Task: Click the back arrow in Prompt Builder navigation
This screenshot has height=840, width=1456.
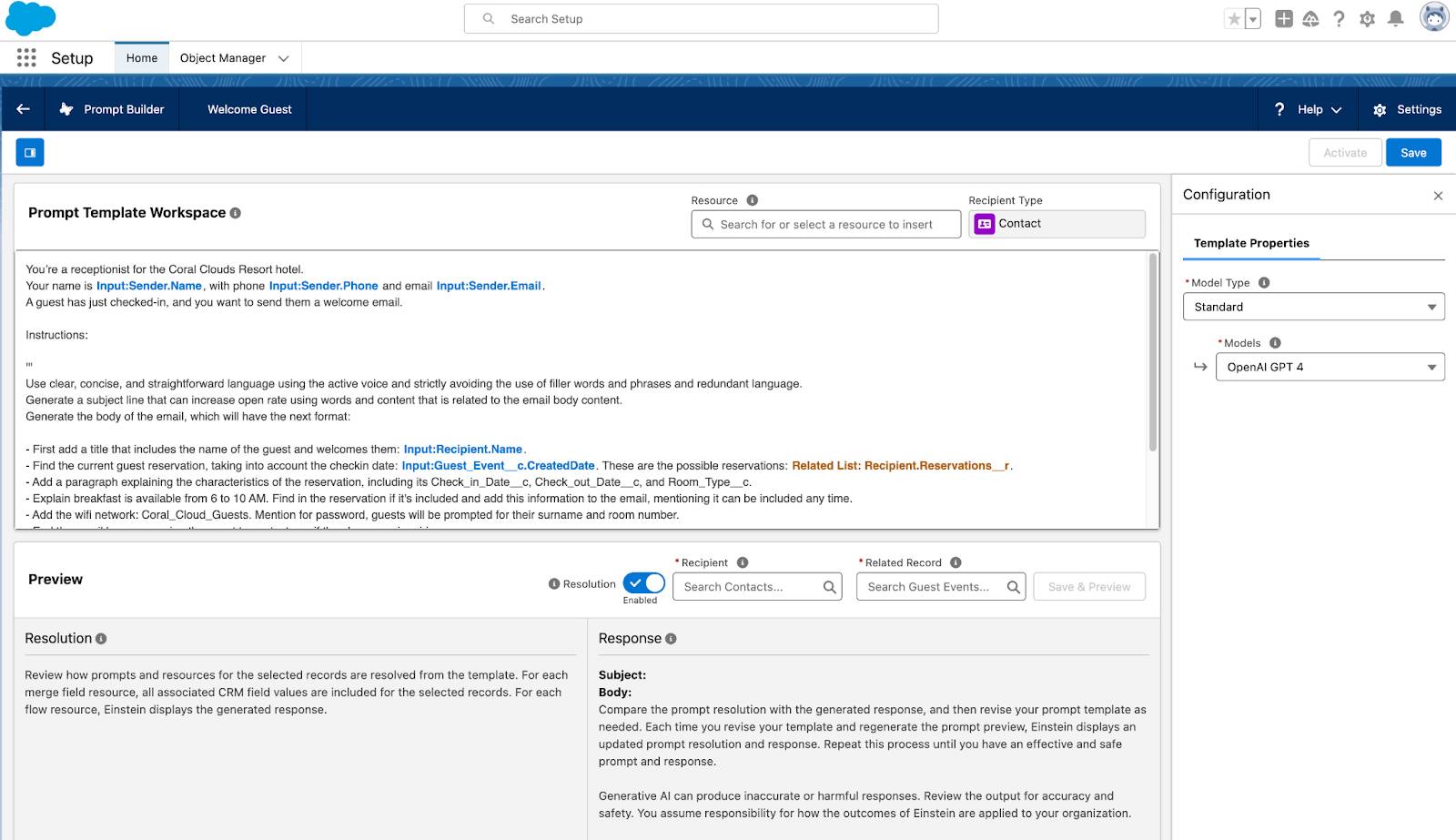Action: tap(22, 108)
